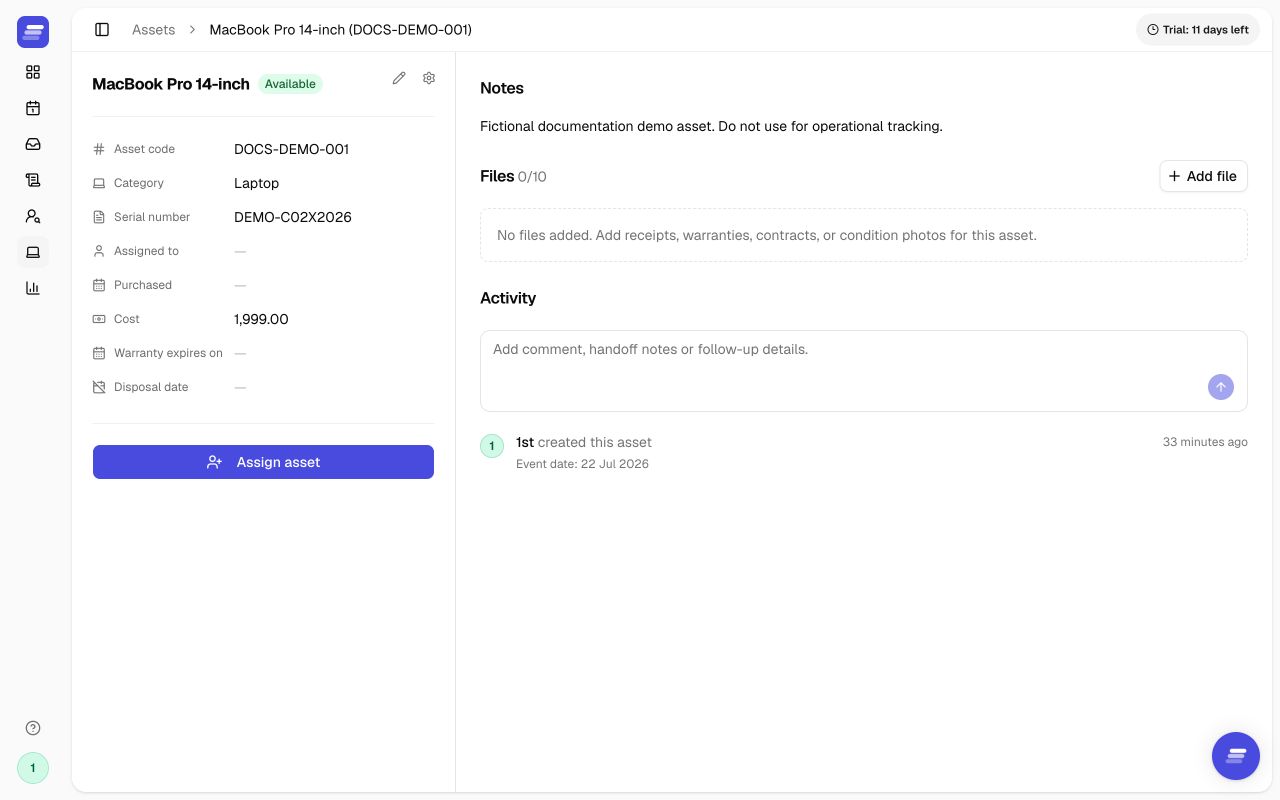Click the Fictional documentation demo asset note

coord(711,126)
